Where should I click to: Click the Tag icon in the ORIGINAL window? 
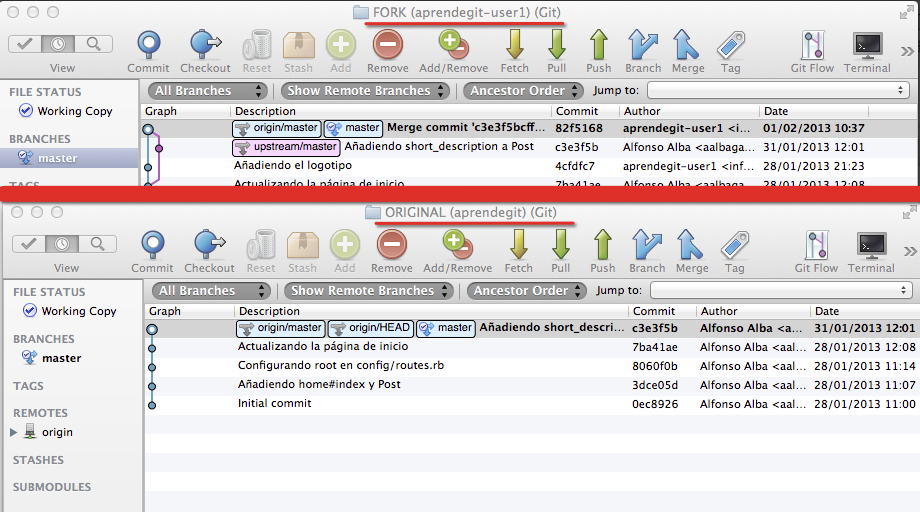735,246
